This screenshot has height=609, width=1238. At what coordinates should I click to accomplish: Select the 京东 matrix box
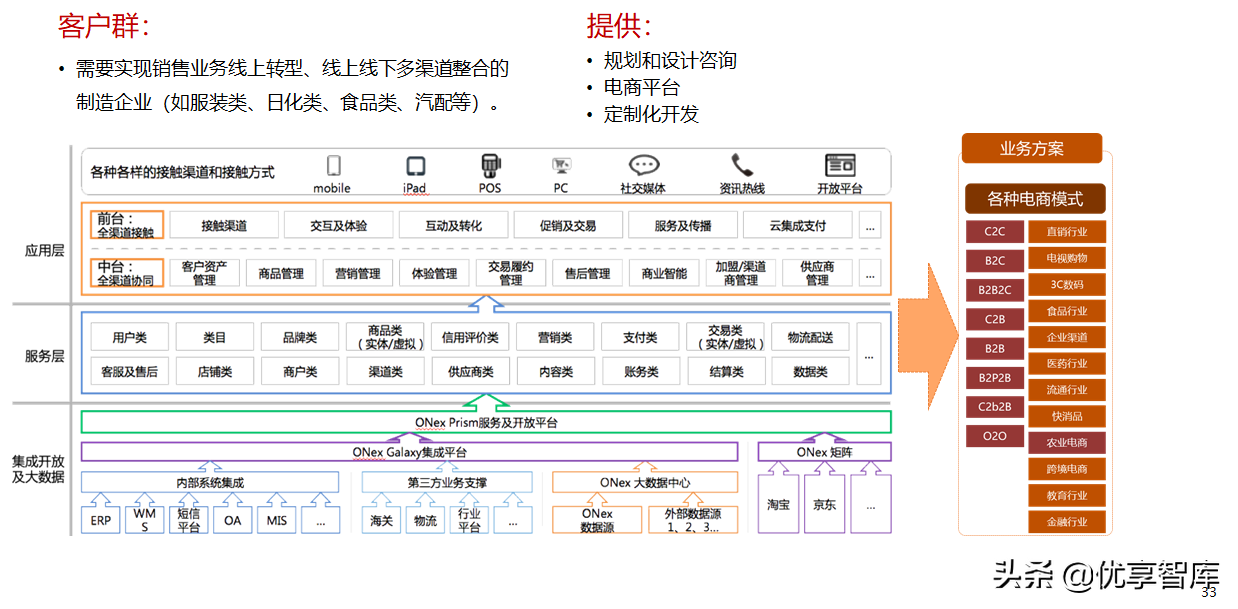(825, 504)
